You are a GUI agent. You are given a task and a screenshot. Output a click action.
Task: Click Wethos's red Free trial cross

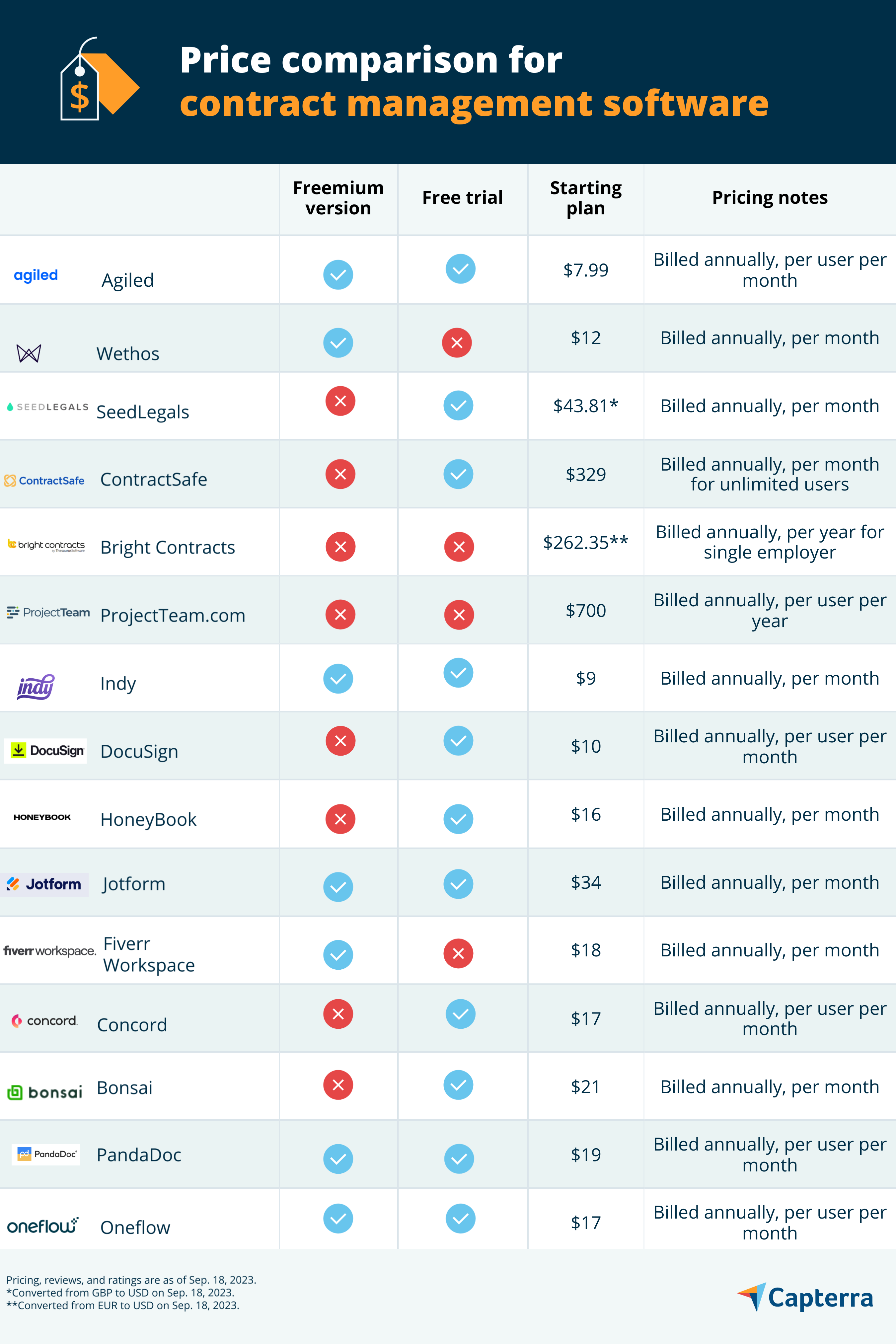(457, 343)
